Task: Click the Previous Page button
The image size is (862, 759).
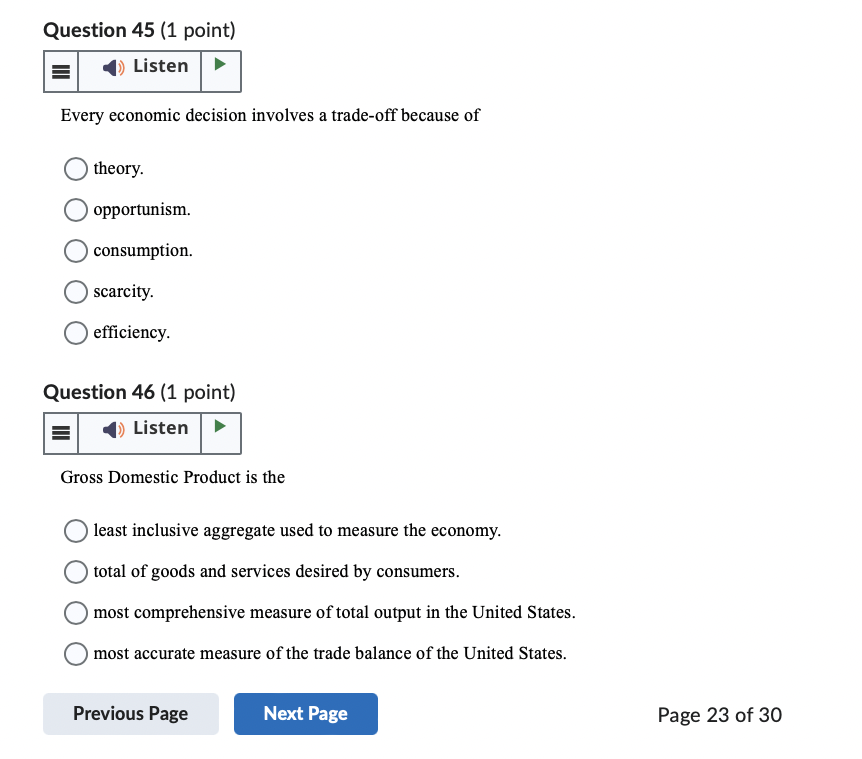Action: coord(130,714)
